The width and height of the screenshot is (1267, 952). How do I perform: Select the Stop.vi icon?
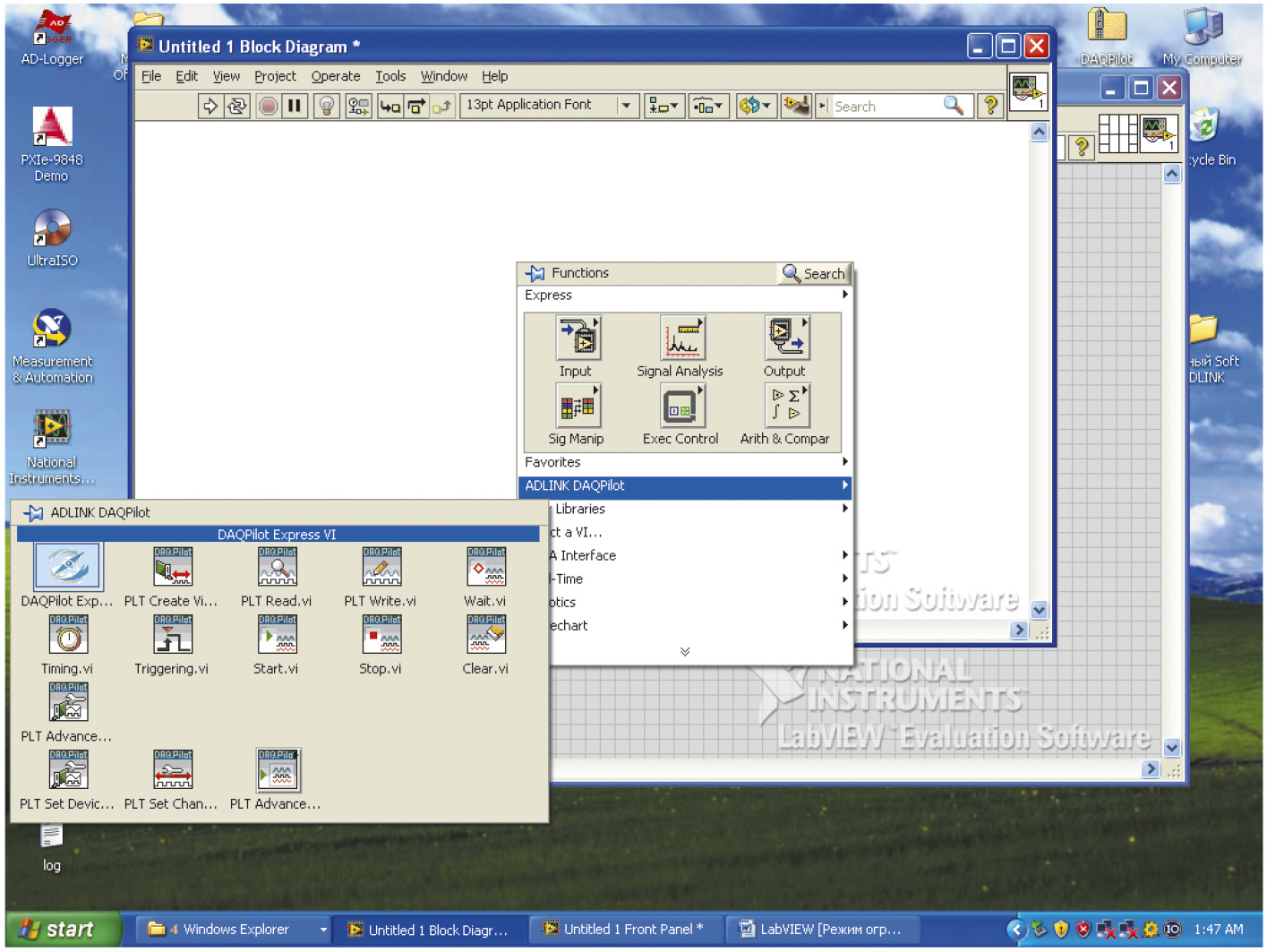tap(382, 635)
